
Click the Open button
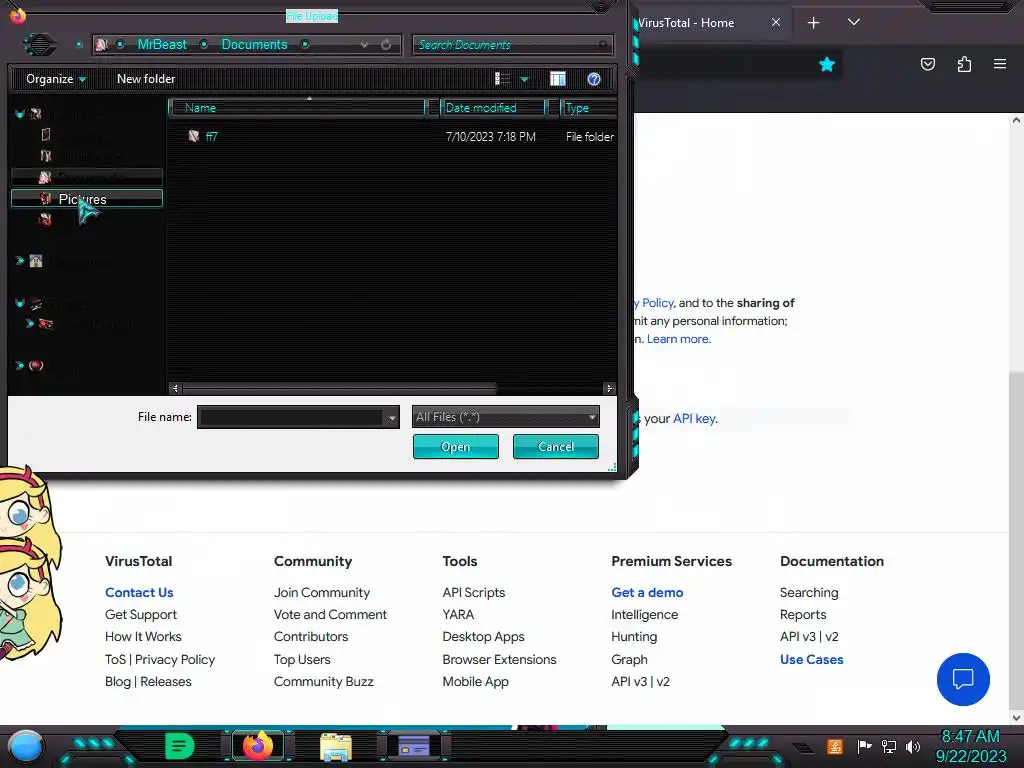click(455, 447)
